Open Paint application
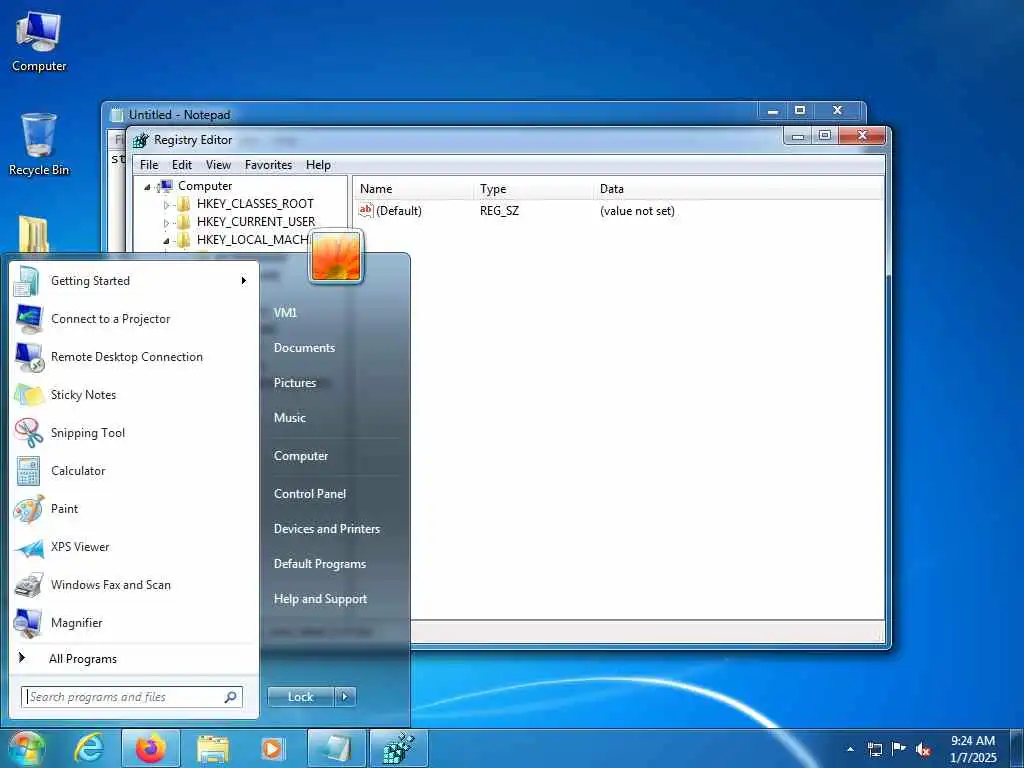Screen dimensions: 1024x768 (134, 509)
